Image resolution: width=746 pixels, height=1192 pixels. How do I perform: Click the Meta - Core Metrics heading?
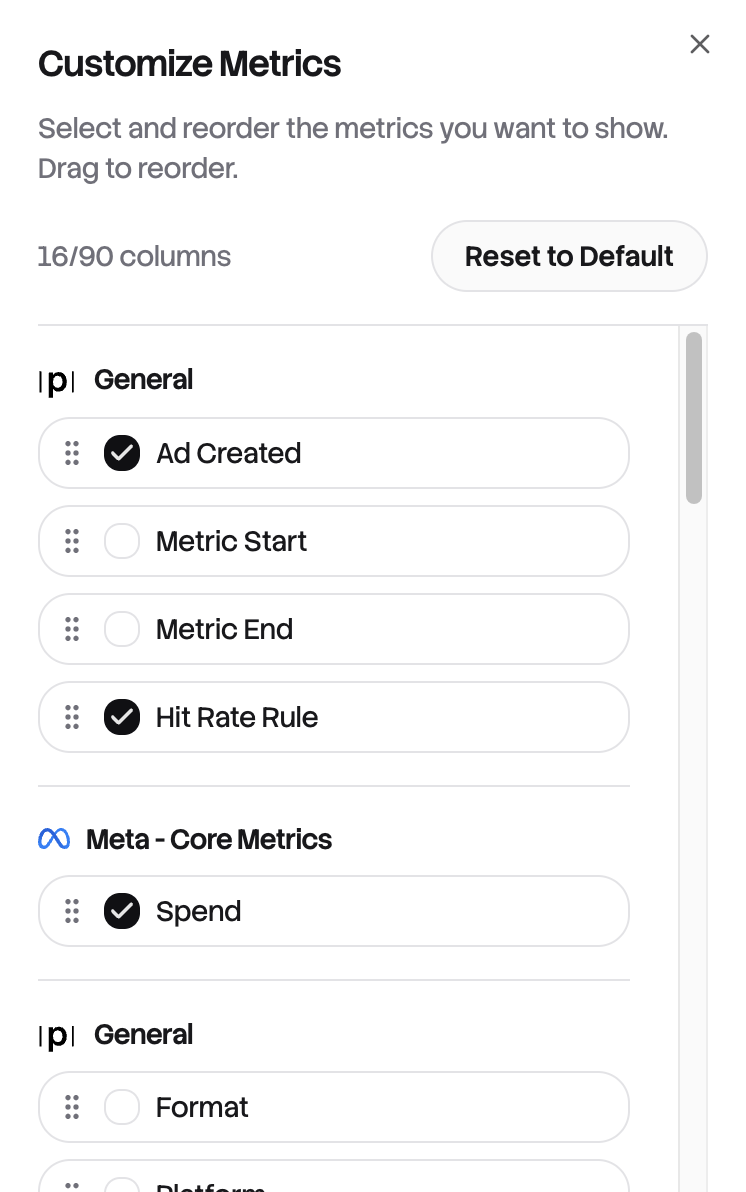pyautogui.click(x=209, y=839)
